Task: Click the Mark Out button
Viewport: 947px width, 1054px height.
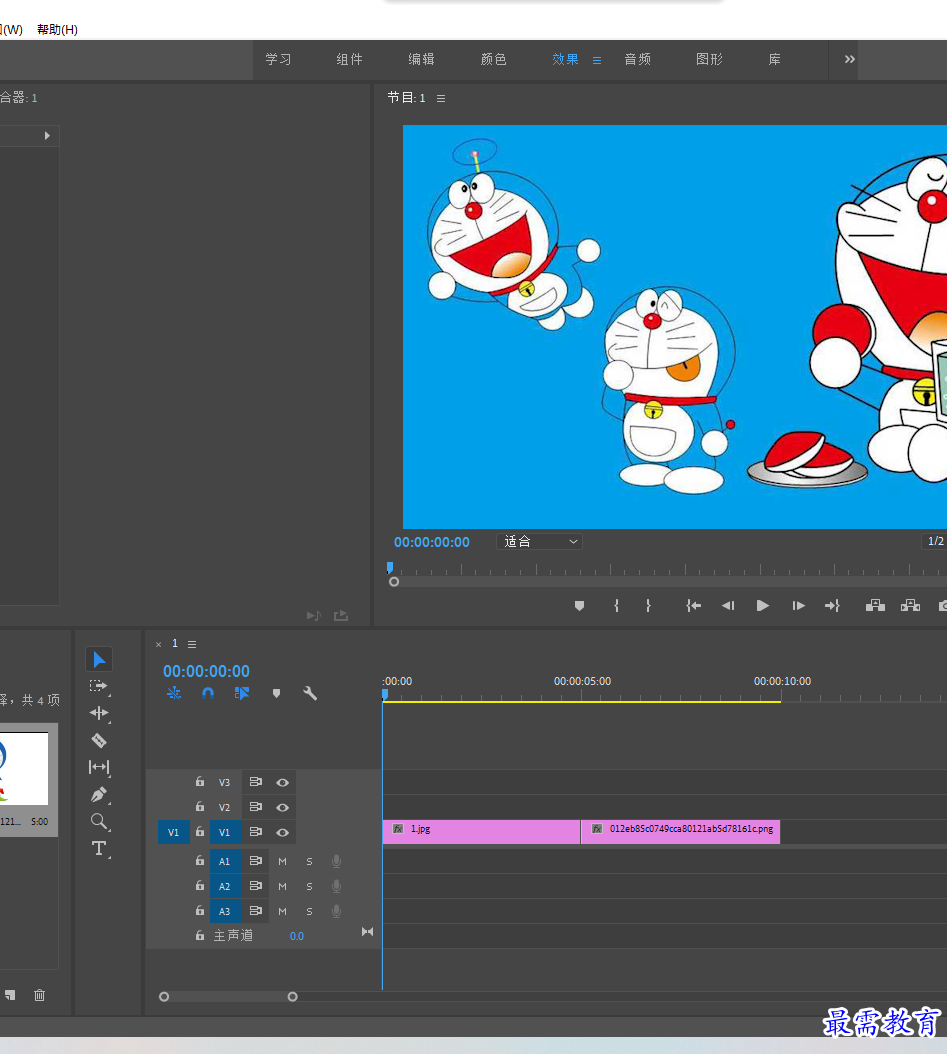Action: pos(648,606)
